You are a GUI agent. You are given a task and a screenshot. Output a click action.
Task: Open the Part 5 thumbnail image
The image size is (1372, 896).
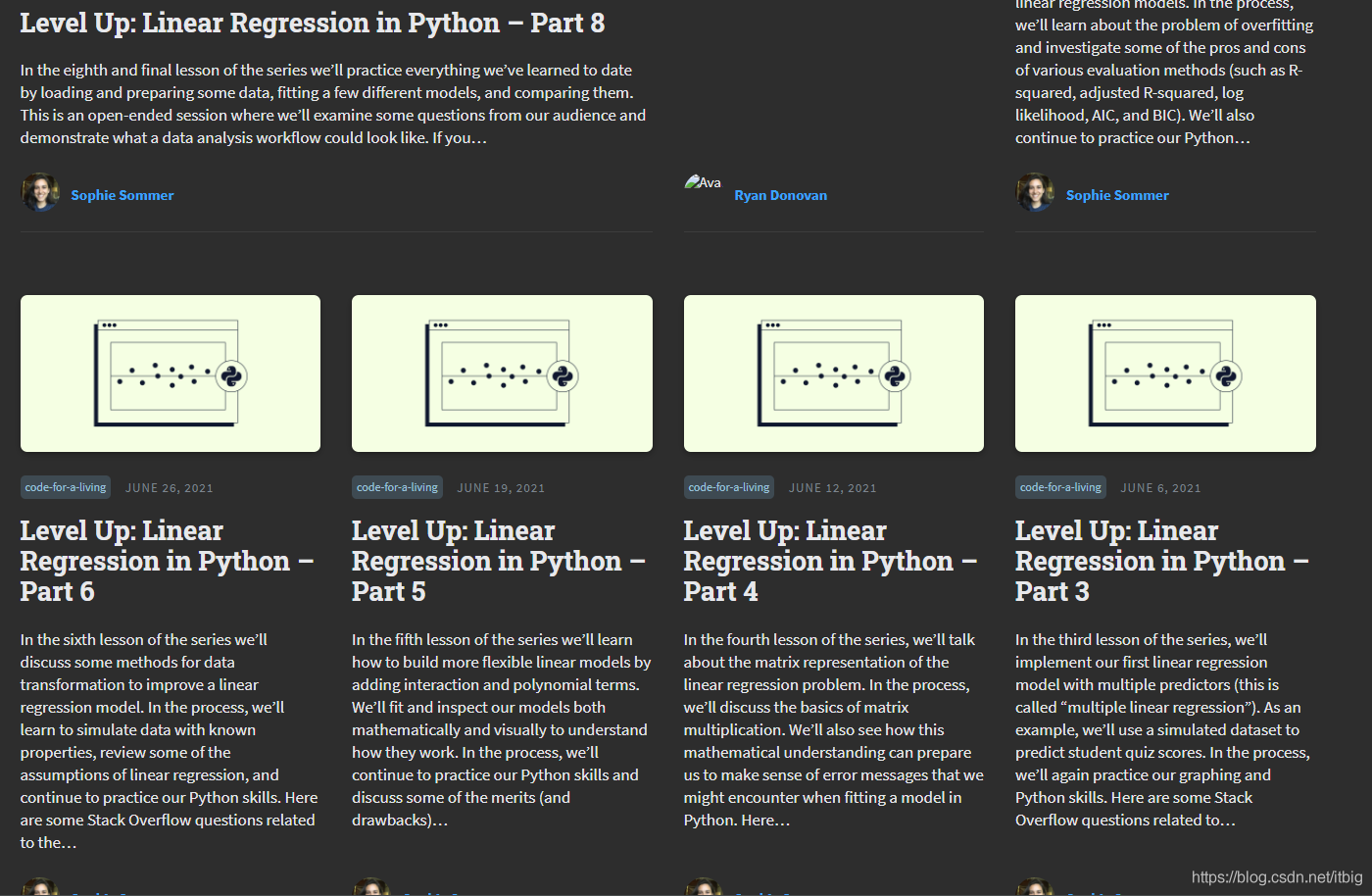coord(502,373)
